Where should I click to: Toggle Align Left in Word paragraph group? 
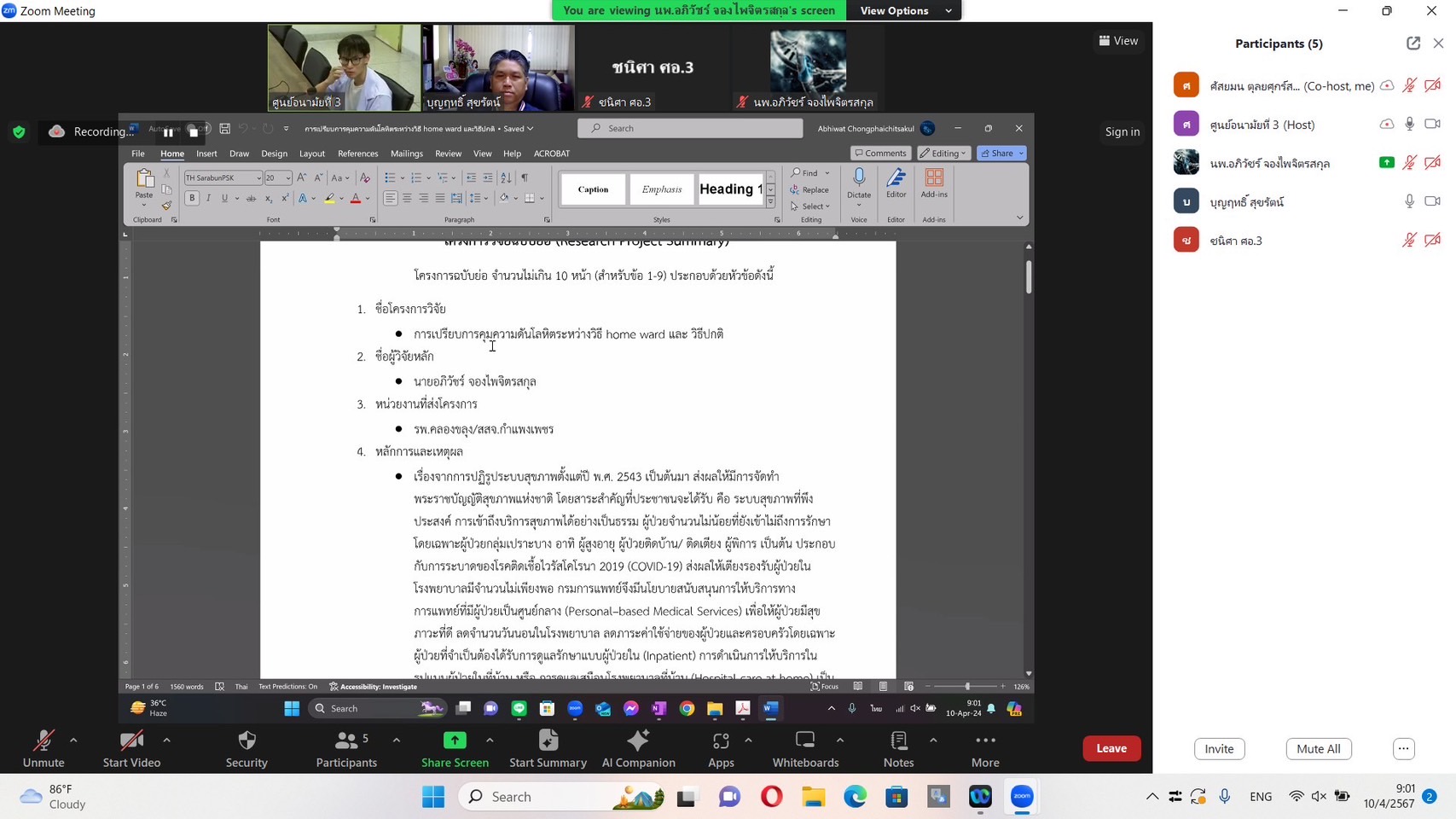[x=390, y=198]
